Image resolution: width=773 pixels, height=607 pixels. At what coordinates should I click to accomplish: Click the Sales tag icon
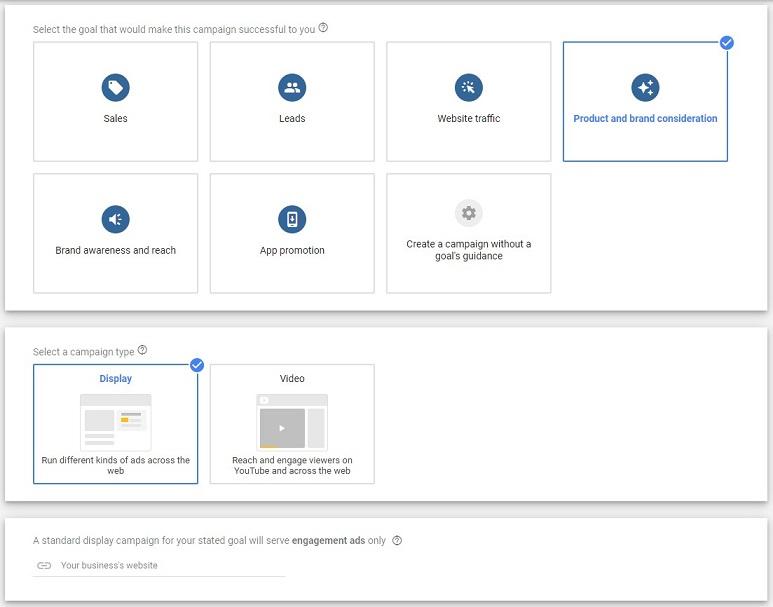(x=115, y=87)
